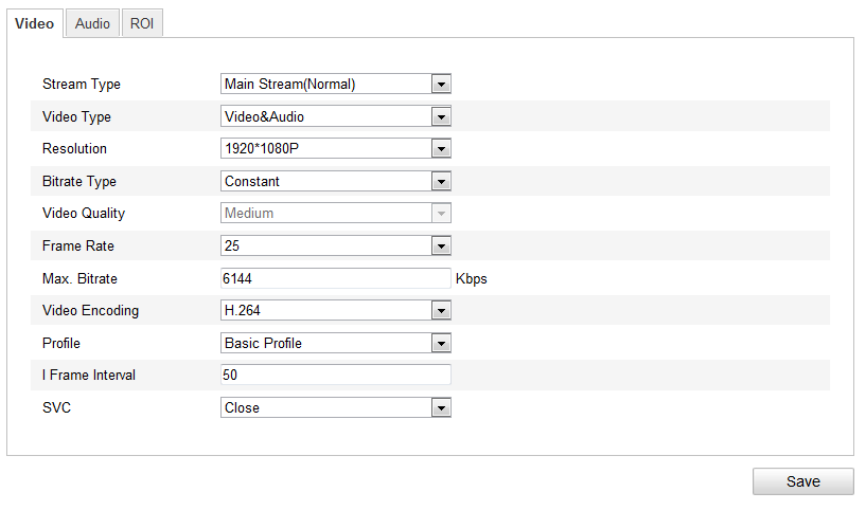The image size is (865, 510).
Task: Open the SVC dropdown arrow
Action: point(441,408)
